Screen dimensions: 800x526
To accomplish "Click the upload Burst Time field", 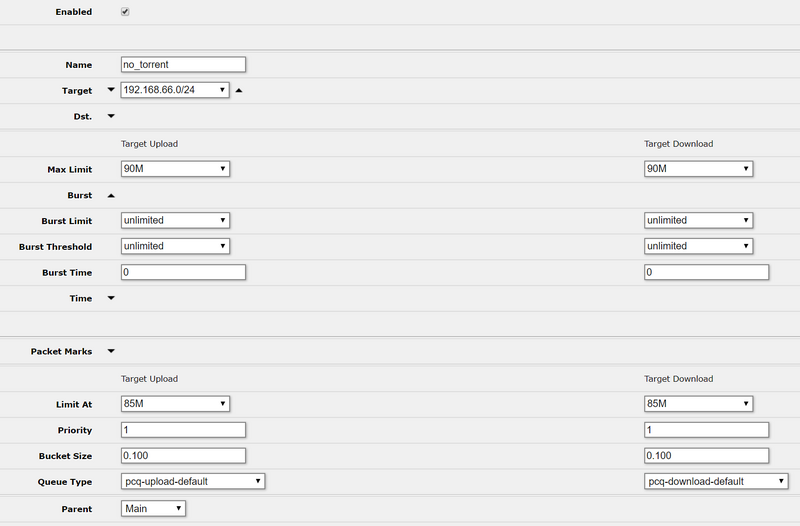I will (x=183, y=272).
